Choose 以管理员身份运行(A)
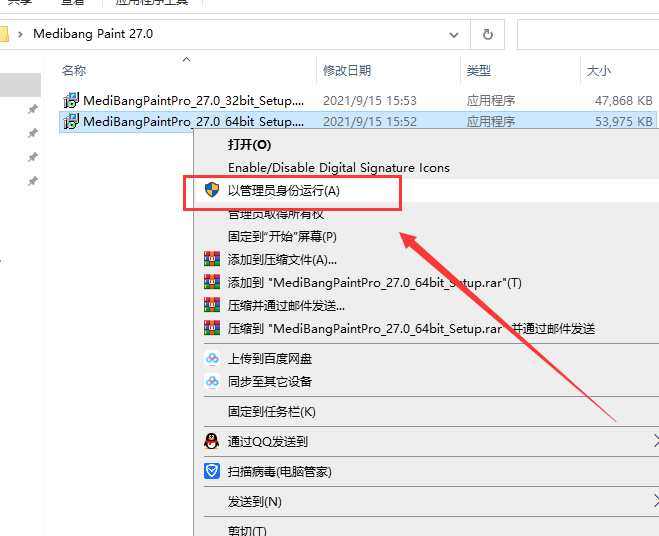Viewport: 659px width, 536px height. (x=284, y=191)
